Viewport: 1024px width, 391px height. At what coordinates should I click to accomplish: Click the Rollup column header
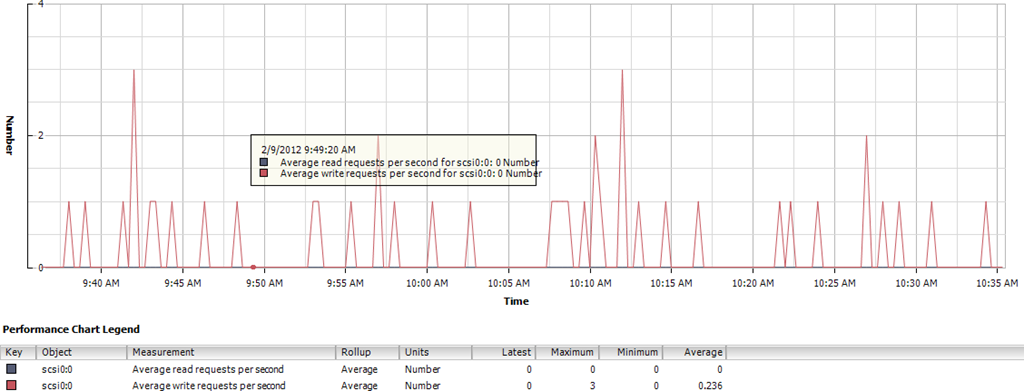pyautogui.click(x=367, y=352)
